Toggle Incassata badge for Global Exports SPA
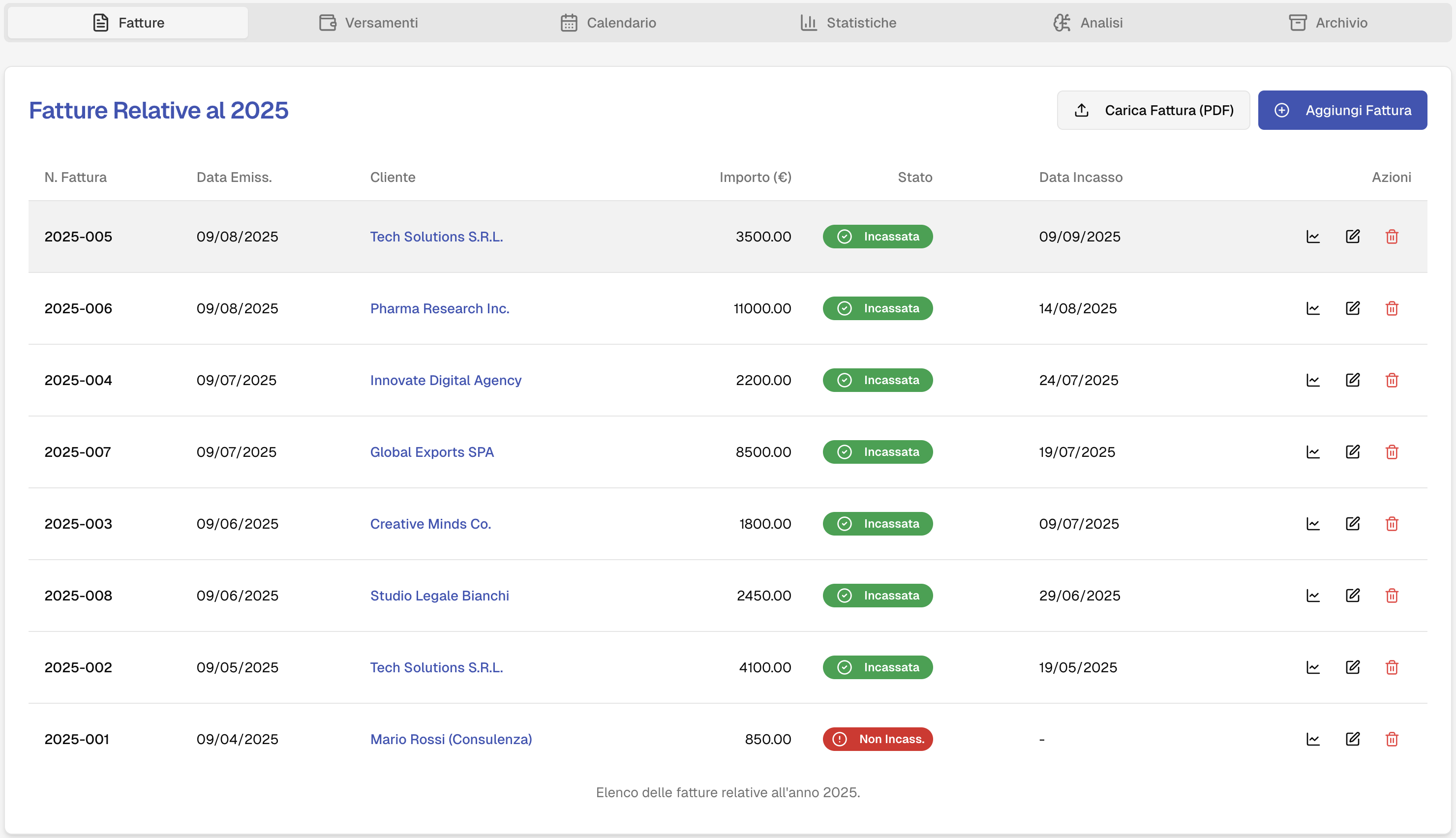Image resolution: width=1456 pixels, height=838 pixels. tap(878, 452)
